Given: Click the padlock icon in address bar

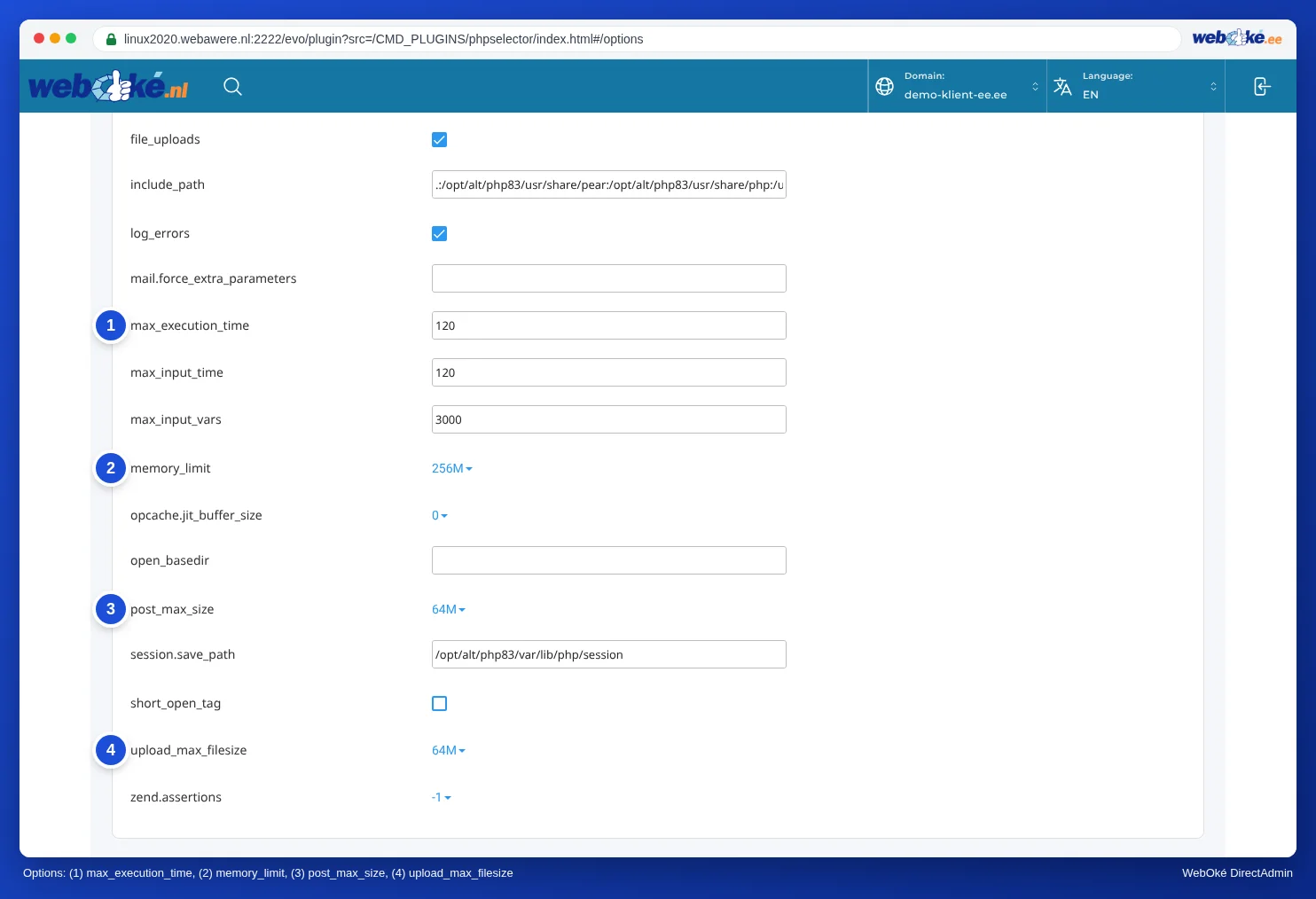Looking at the screenshot, I should tap(111, 39).
